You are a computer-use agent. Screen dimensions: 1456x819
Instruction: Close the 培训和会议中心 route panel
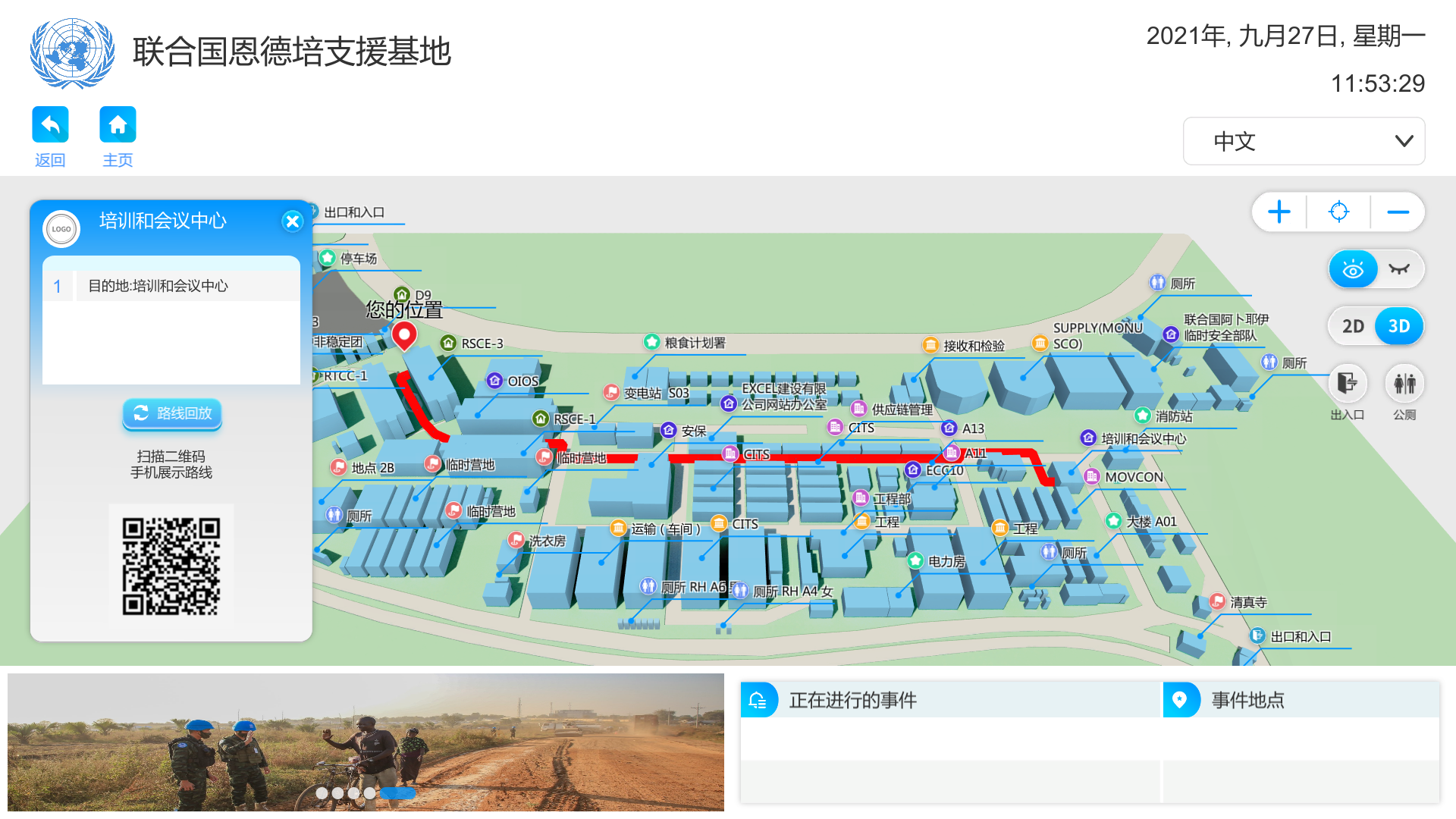(x=293, y=221)
